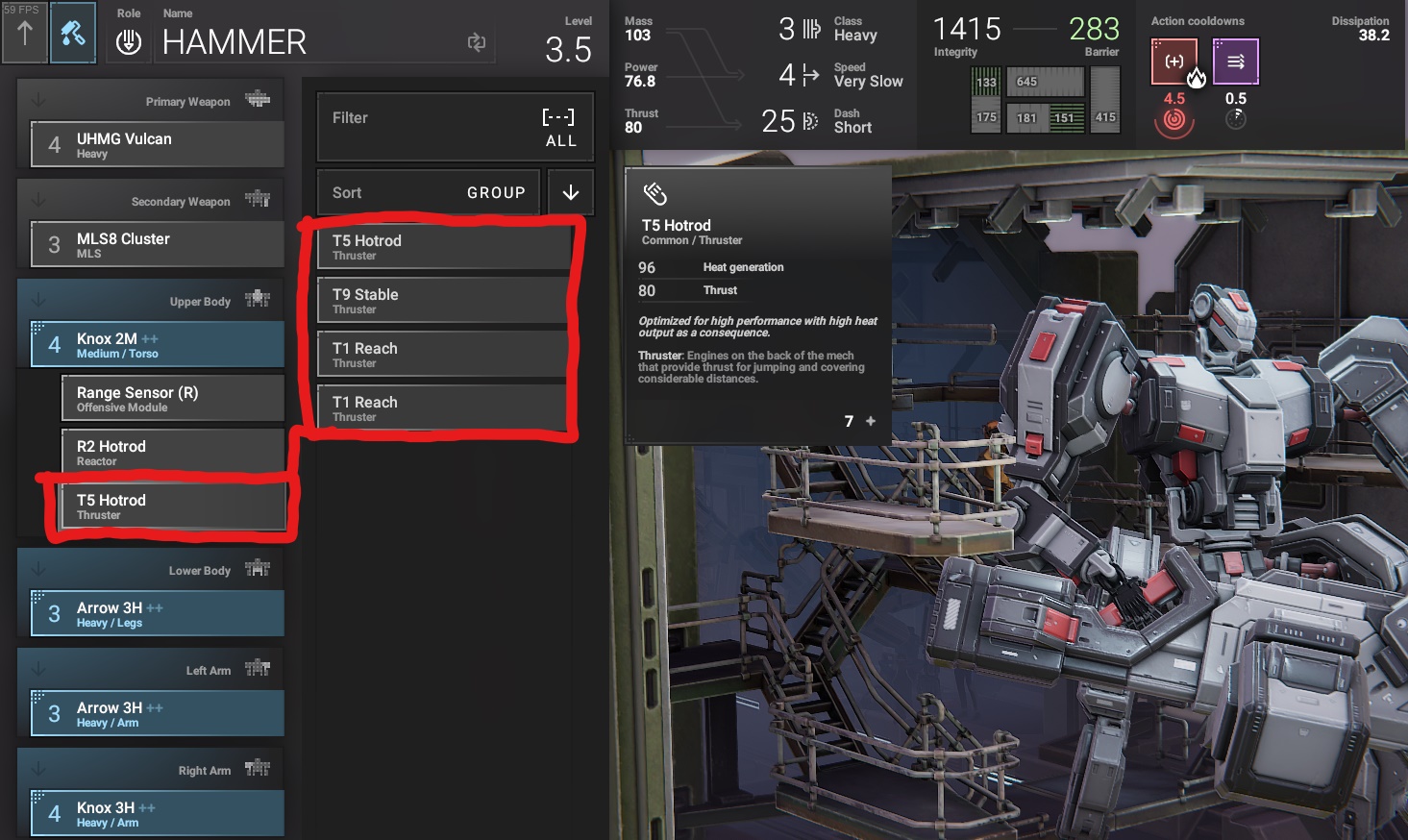Select the Range Sensor (R) module slot
The height and width of the screenshot is (840, 1408).
click(173, 398)
